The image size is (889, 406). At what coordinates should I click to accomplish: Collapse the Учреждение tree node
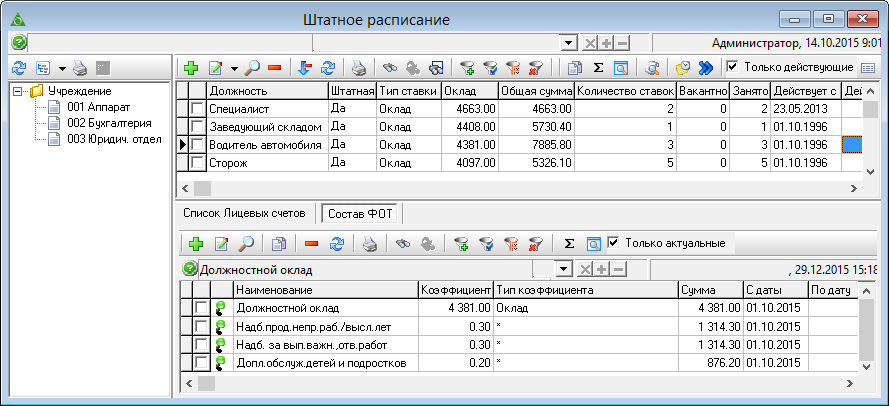pos(18,91)
